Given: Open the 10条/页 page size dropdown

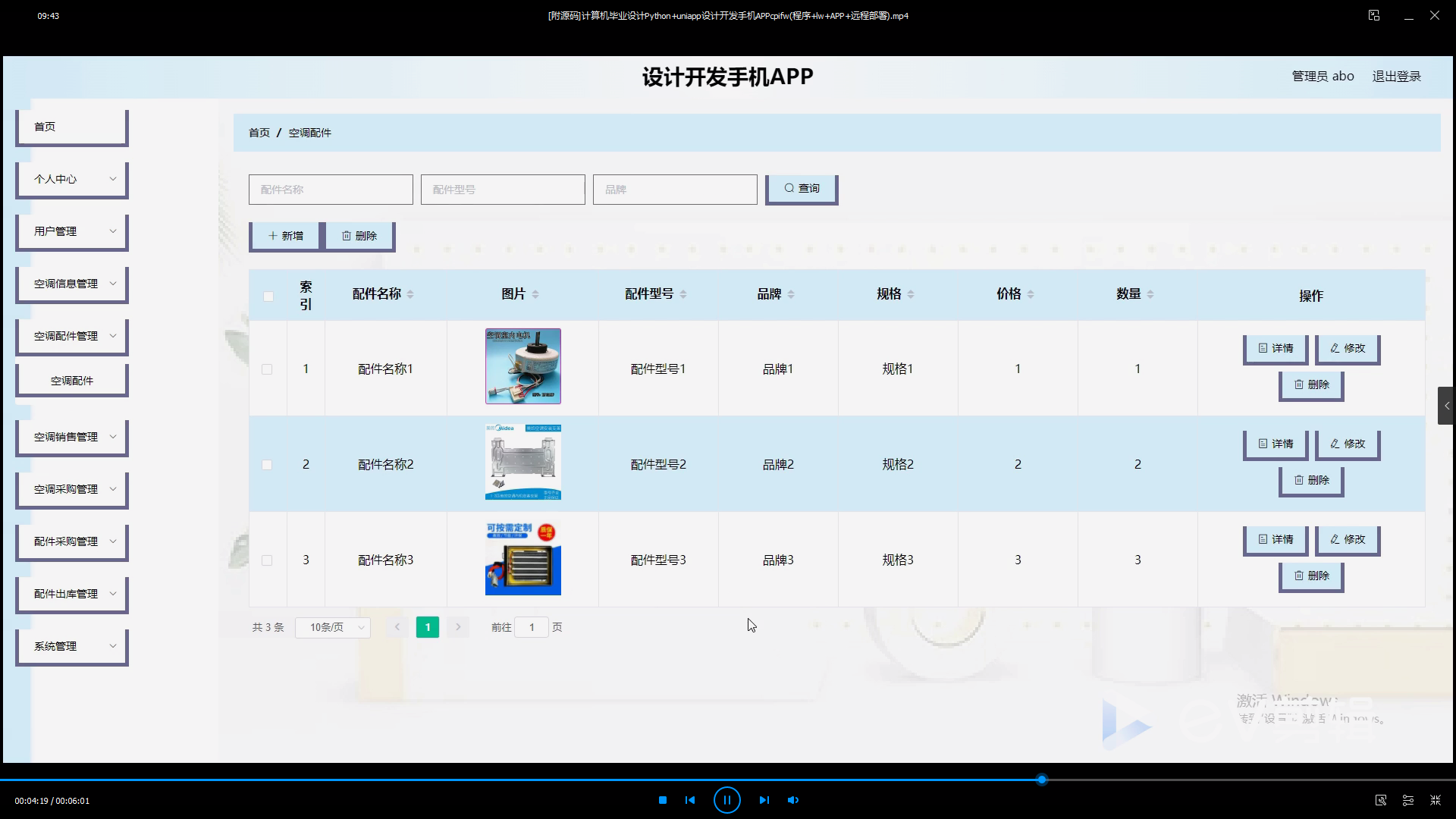Looking at the screenshot, I should (332, 627).
